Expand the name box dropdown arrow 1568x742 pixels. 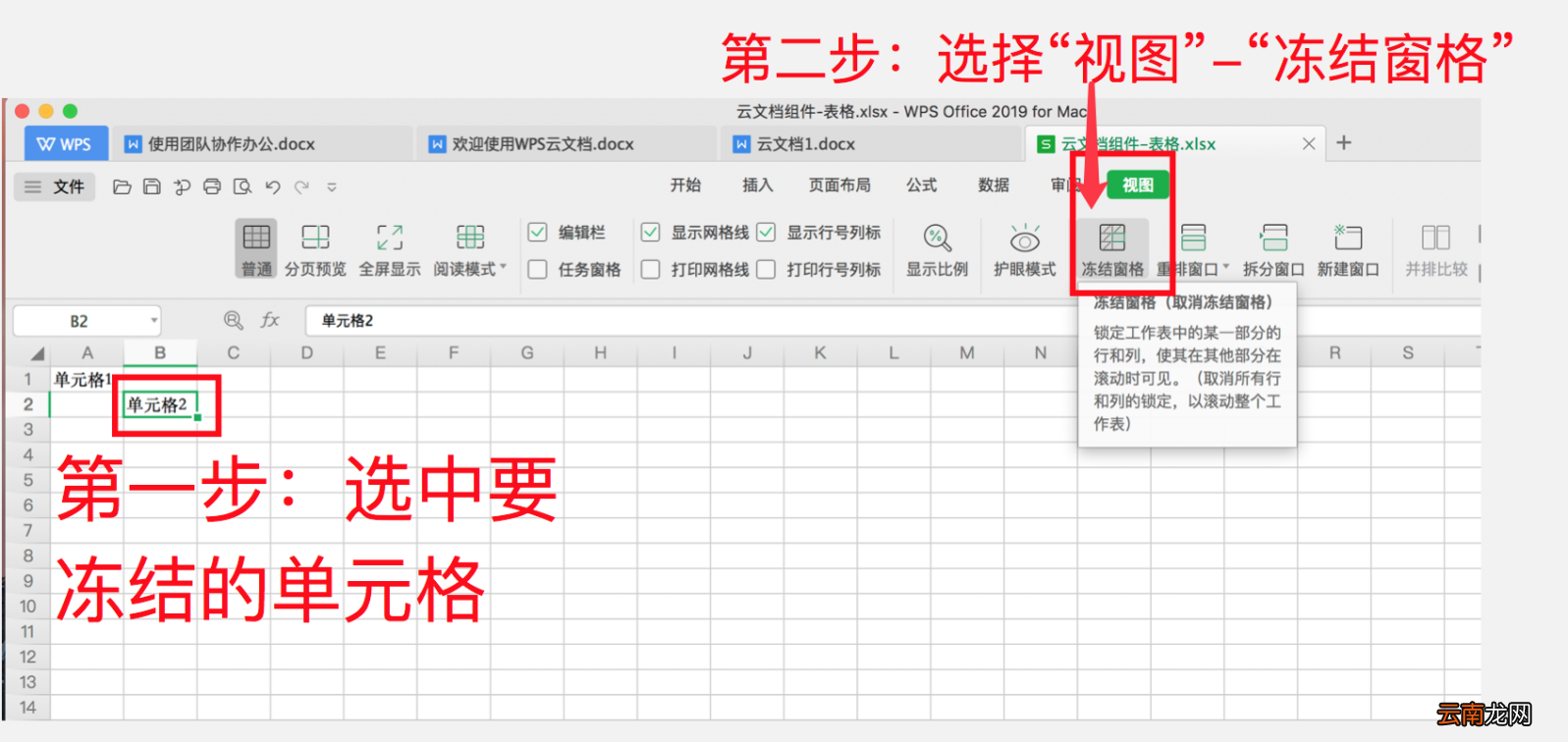click(154, 321)
